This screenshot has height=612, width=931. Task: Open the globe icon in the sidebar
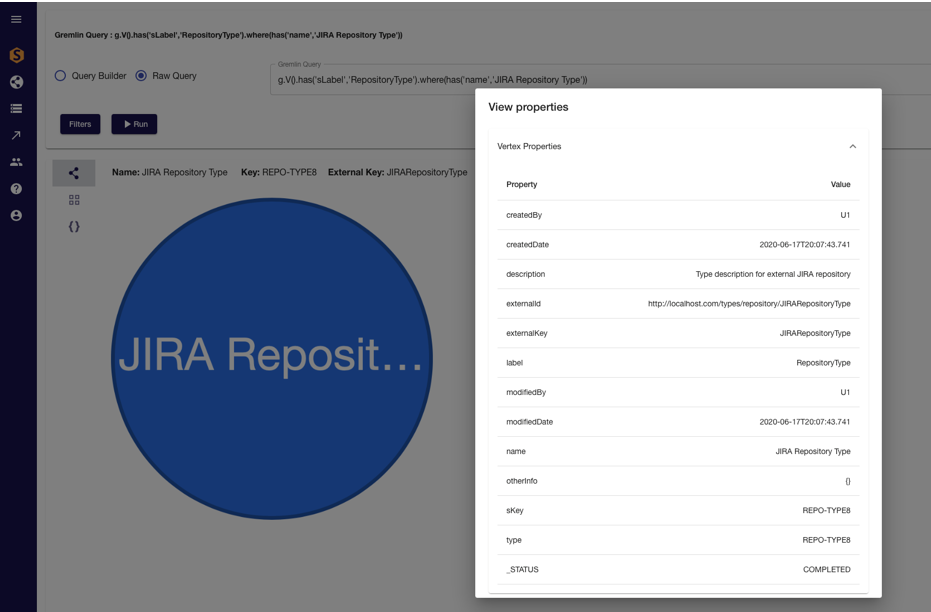click(15, 82)
